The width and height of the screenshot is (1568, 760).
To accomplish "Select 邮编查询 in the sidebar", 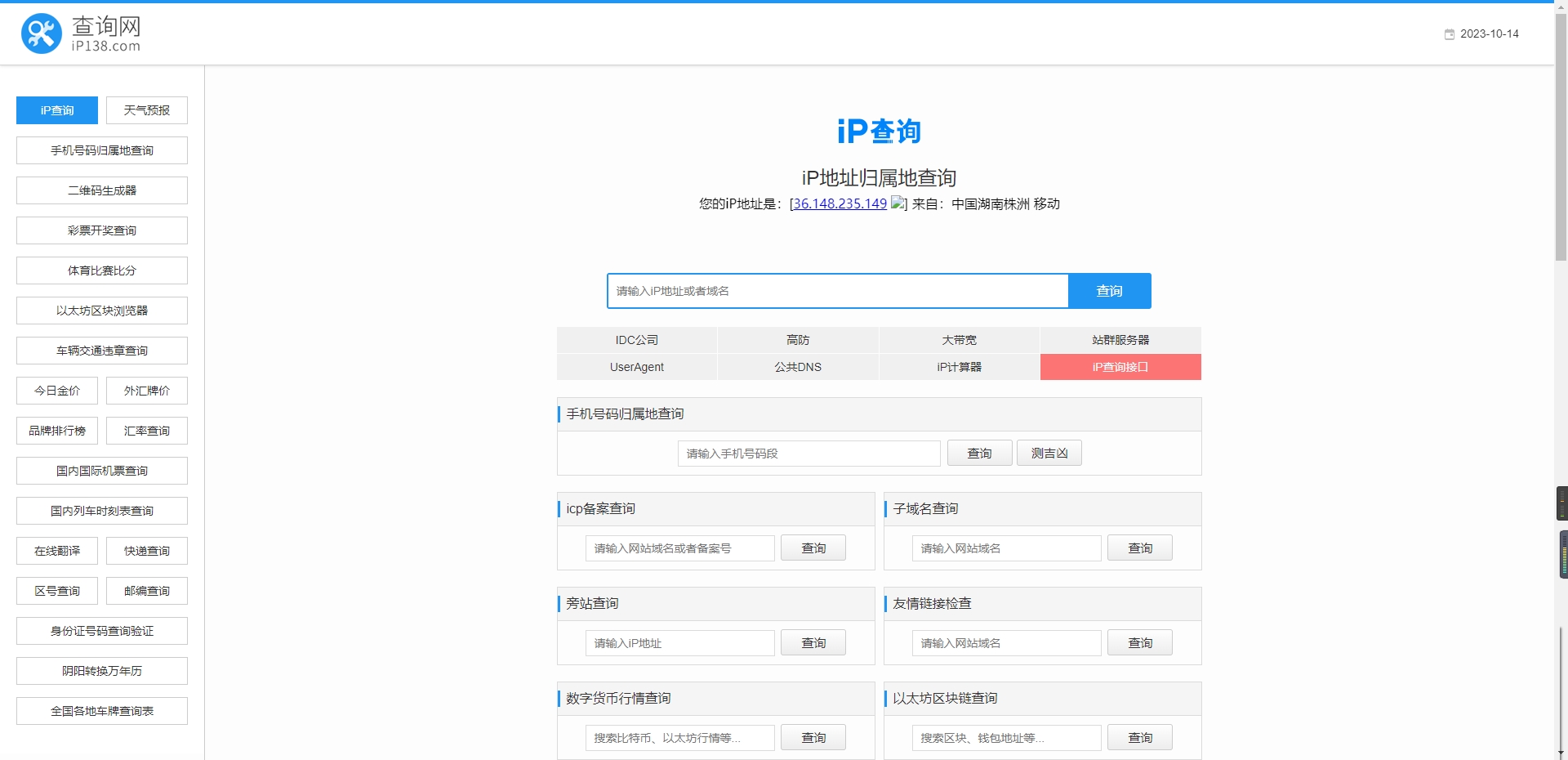I will [147, 591].
